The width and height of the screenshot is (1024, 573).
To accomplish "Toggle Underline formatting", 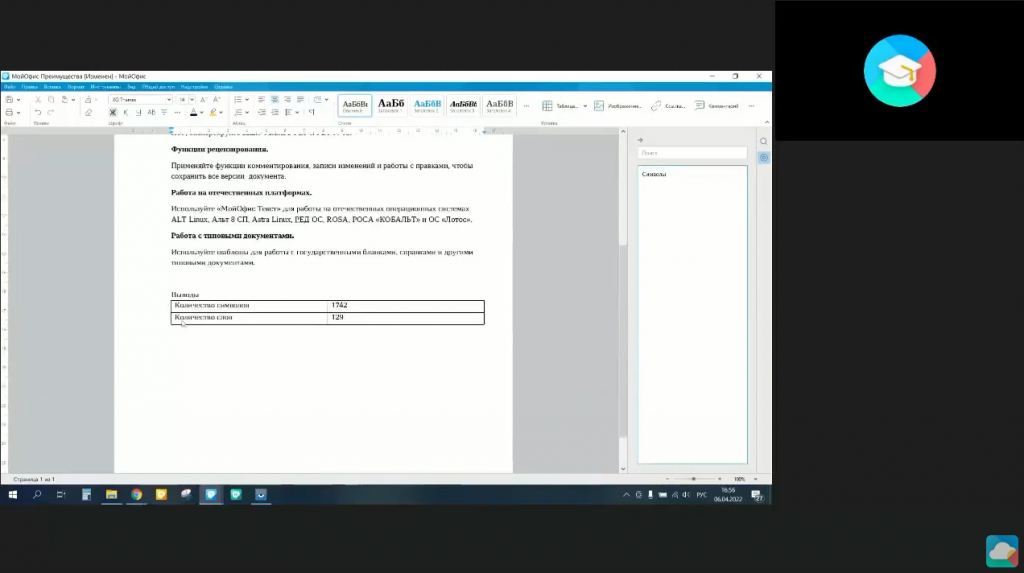I will (x=138, y=112).
